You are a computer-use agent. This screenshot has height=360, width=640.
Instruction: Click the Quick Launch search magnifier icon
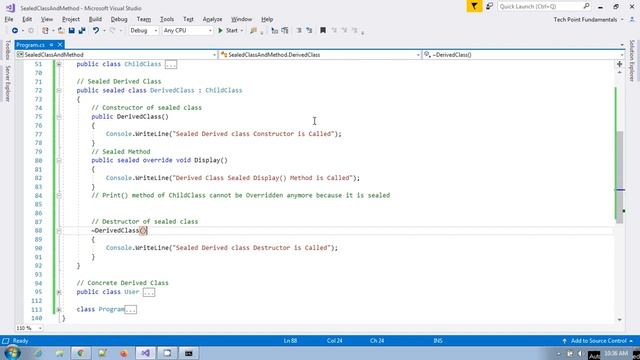pyautogui.click(x=587, y=6)
